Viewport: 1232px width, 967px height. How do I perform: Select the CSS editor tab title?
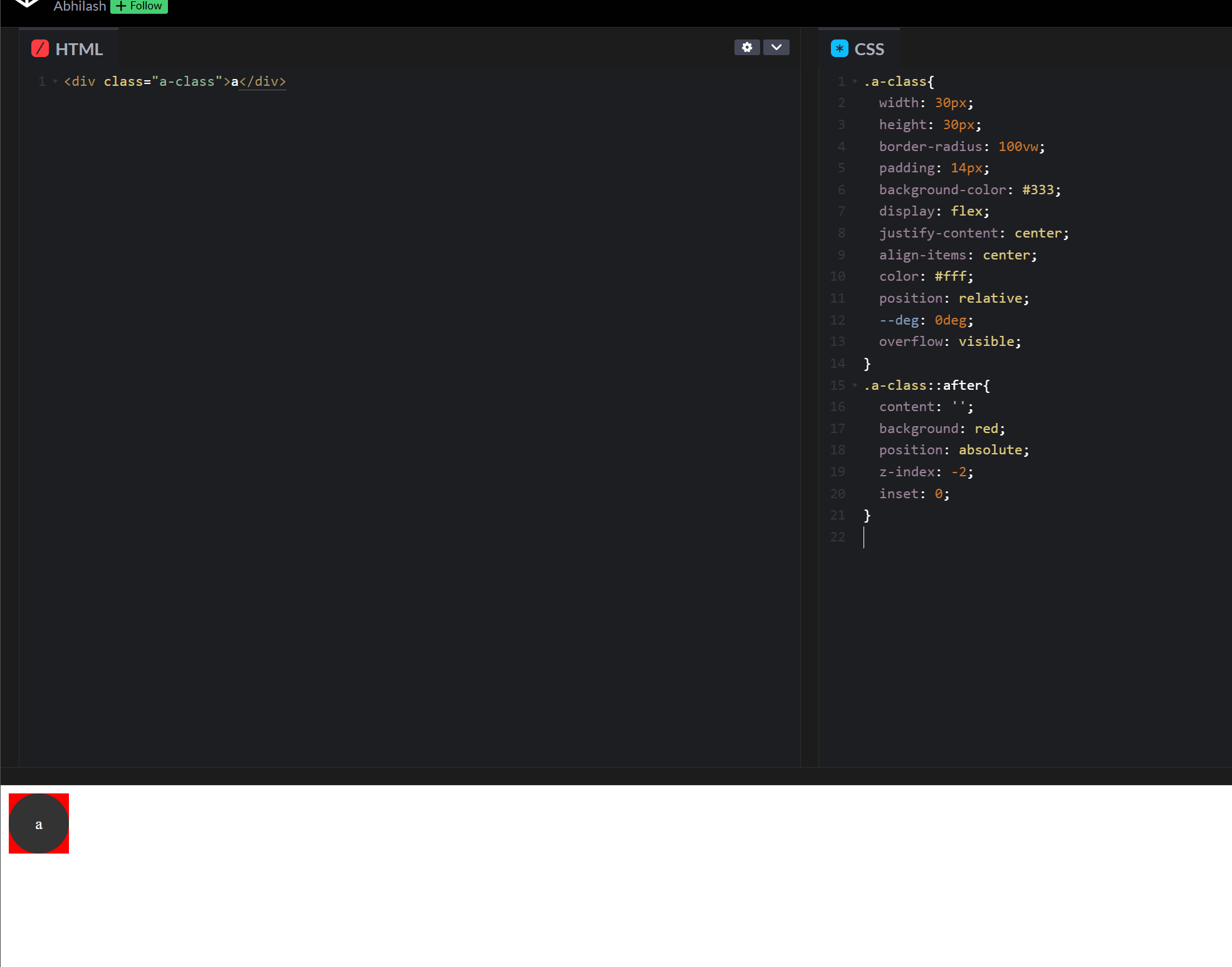869,49
